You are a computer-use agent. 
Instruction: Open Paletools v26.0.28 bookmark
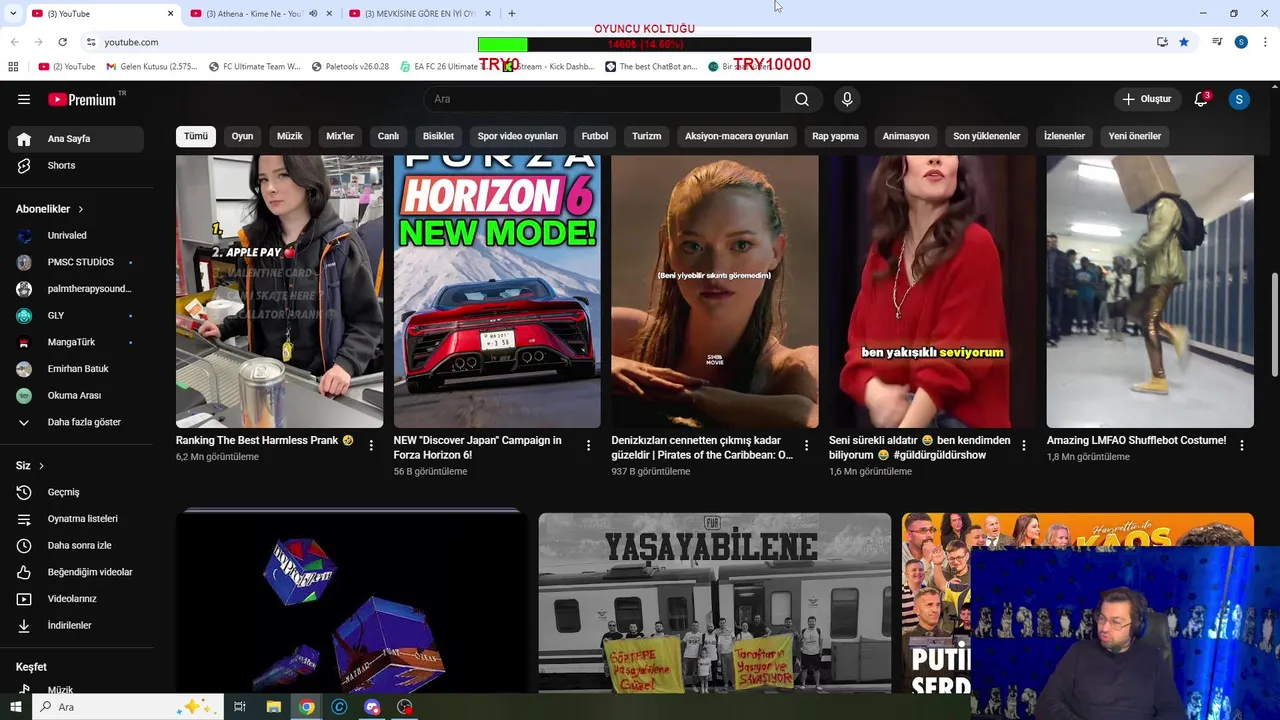pos(350,67)
